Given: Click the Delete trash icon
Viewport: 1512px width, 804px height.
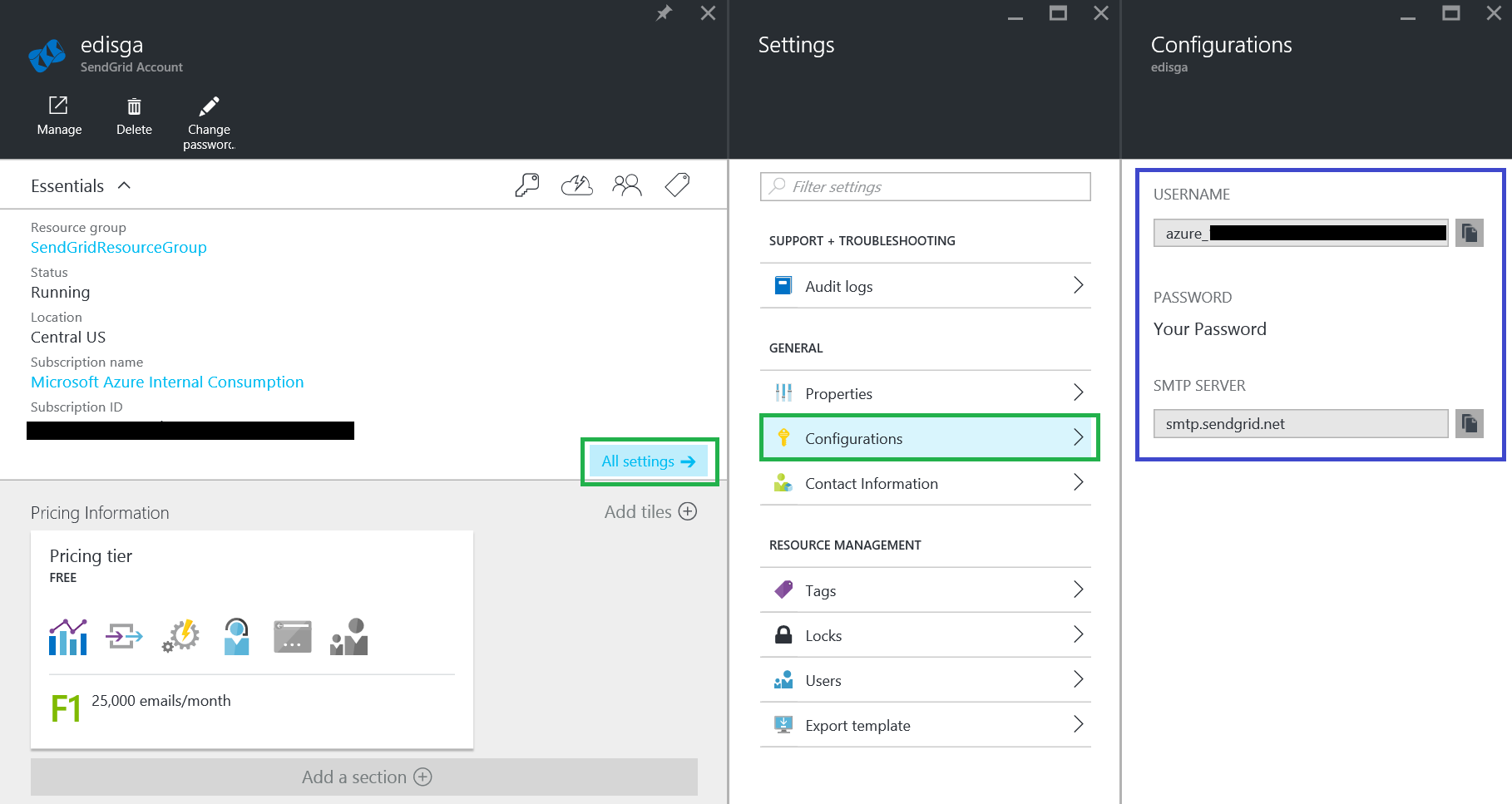Looking at the screenshot, I should (134, 106).
